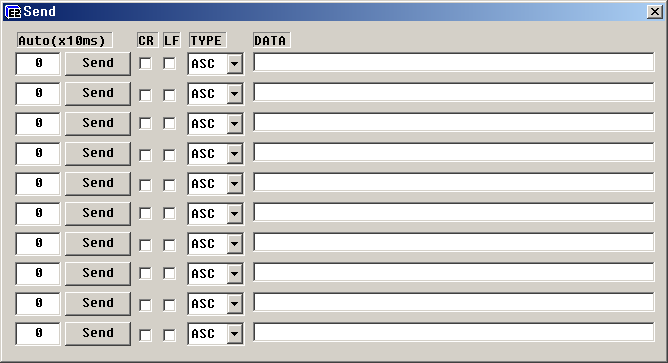
Task: Toggle LF checkbox in sixth row
Action: pyautogui.click(x=169, y=213)
